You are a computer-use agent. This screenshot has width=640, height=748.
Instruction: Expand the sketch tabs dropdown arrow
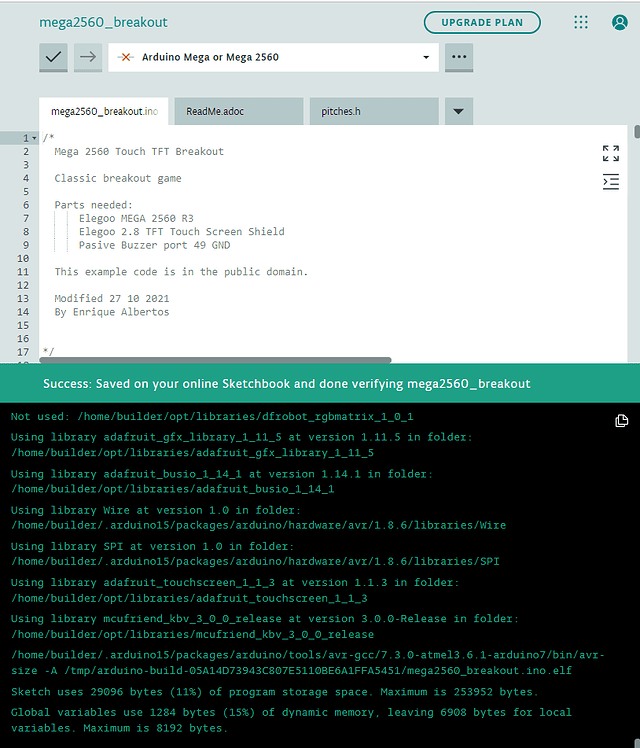tap(459, 111)
